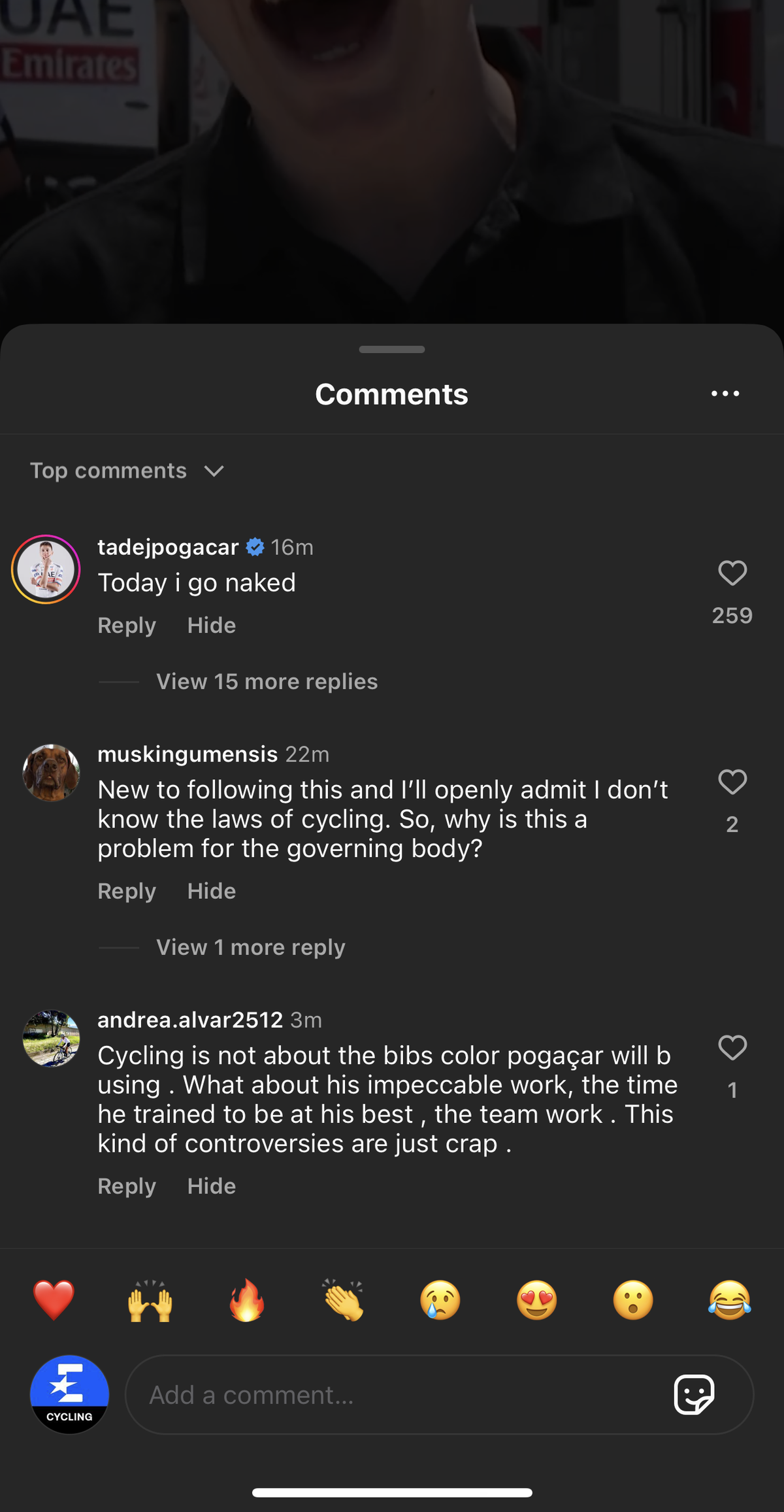784x1512 pixels.
Task: Open the Top comments sort dropdown
Action: click(x=127, y=471)
